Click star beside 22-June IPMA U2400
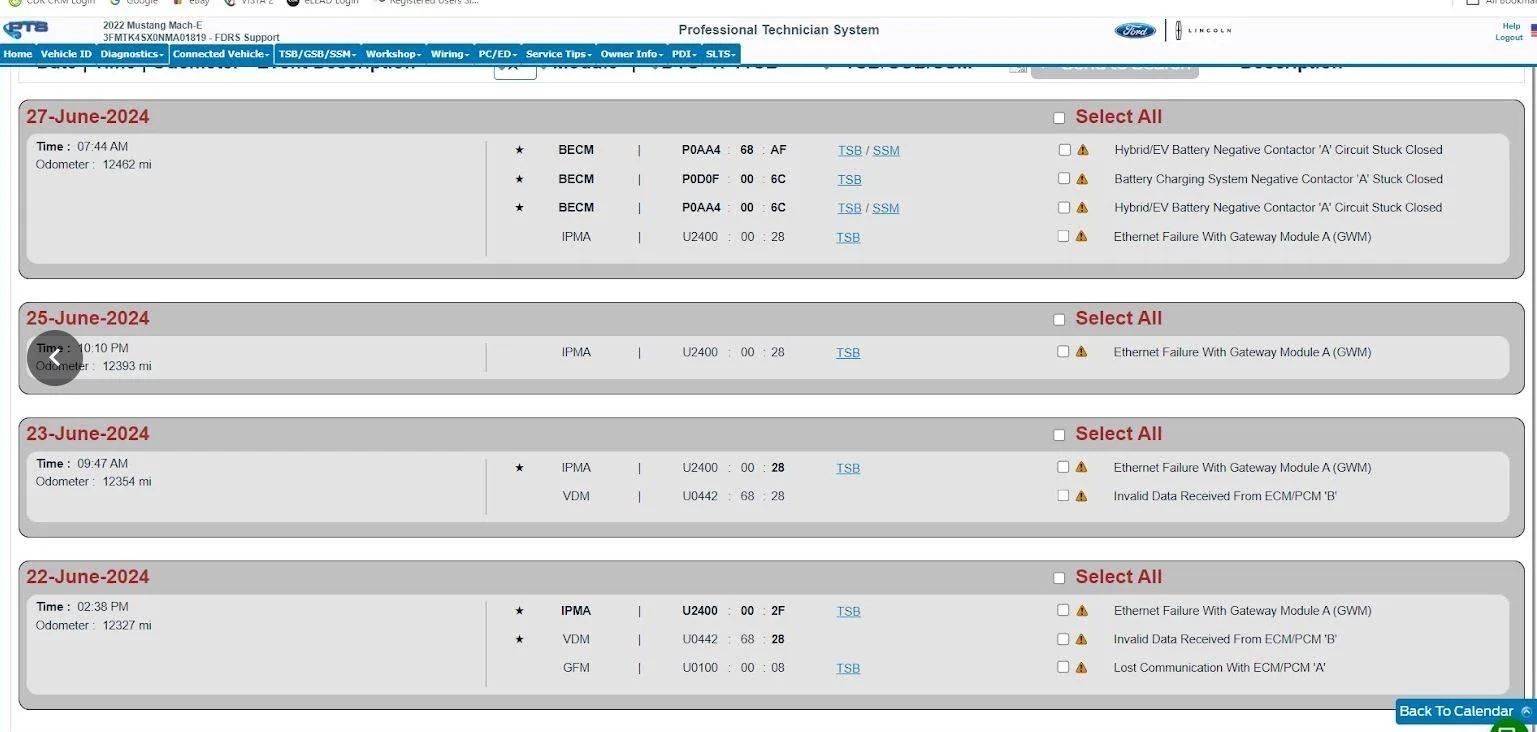This screenshot has height=732, width=1537. [519, 611]
